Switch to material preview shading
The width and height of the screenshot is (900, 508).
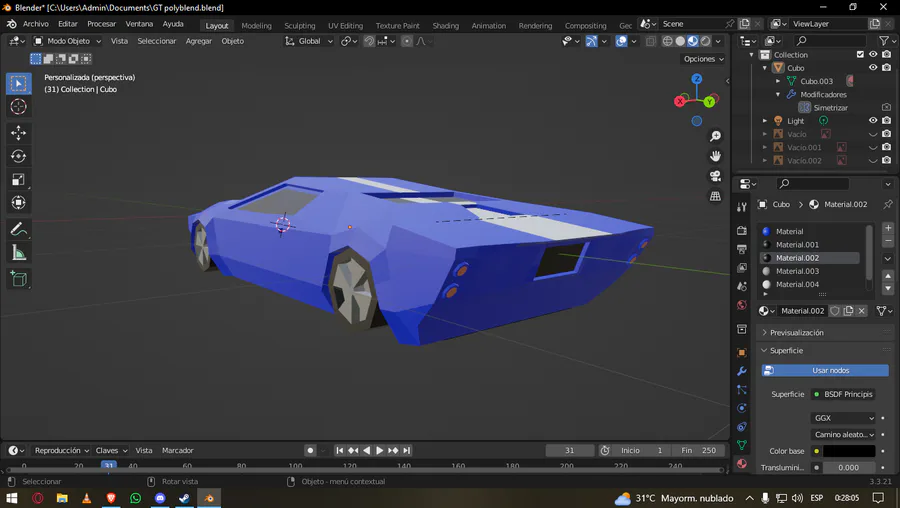click(x=693, y=41)
